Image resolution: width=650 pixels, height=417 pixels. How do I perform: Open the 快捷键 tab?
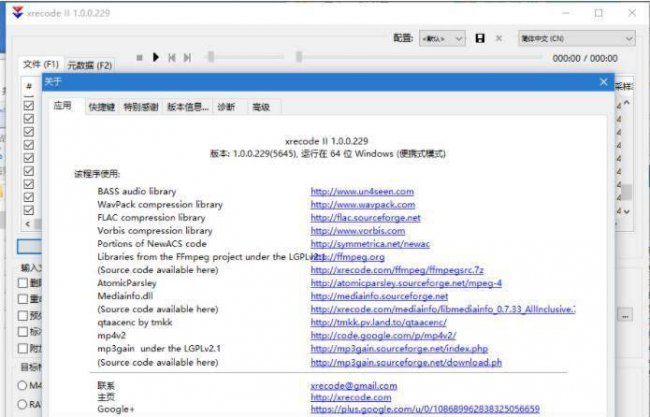click(102, 107)
